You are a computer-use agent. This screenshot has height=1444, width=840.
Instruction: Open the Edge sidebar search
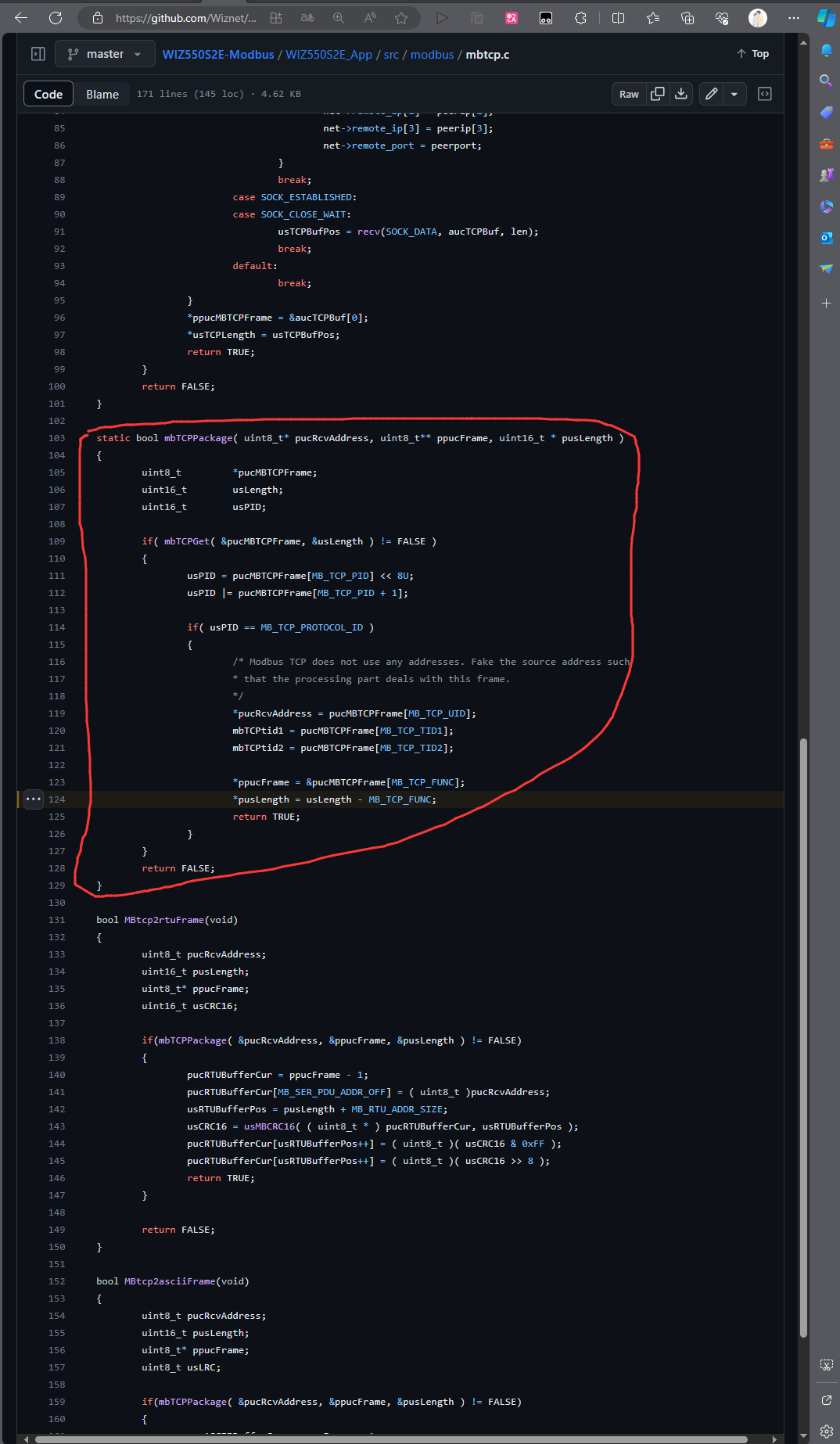click(826, 81)
